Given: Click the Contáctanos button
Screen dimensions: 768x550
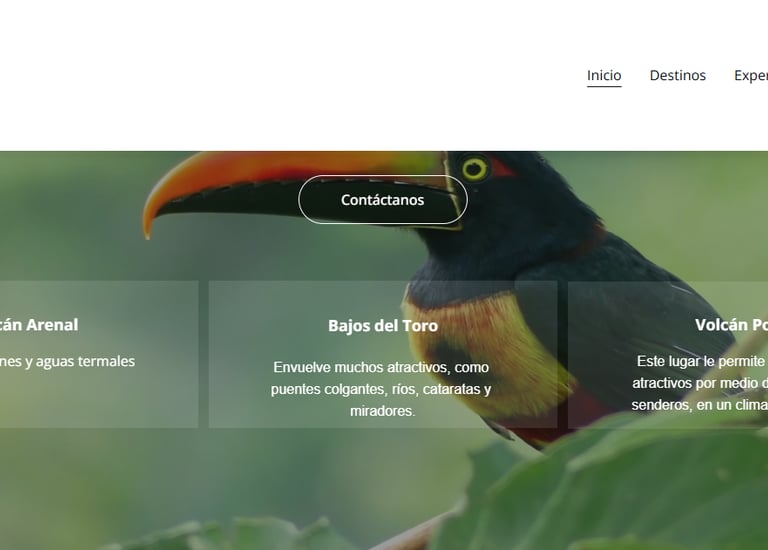Looking at the screenshot, I should (x=383, y=199).
